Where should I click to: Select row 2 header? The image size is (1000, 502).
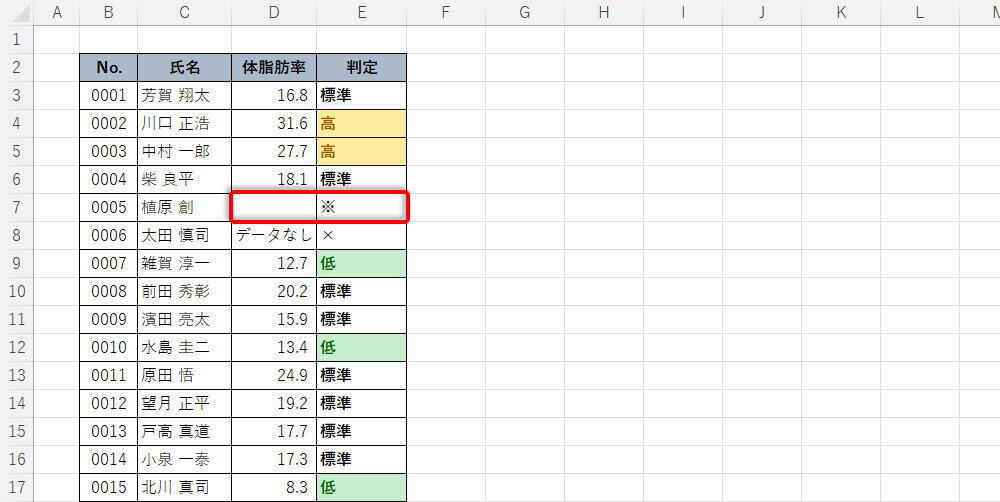click(x=17, y=68)
